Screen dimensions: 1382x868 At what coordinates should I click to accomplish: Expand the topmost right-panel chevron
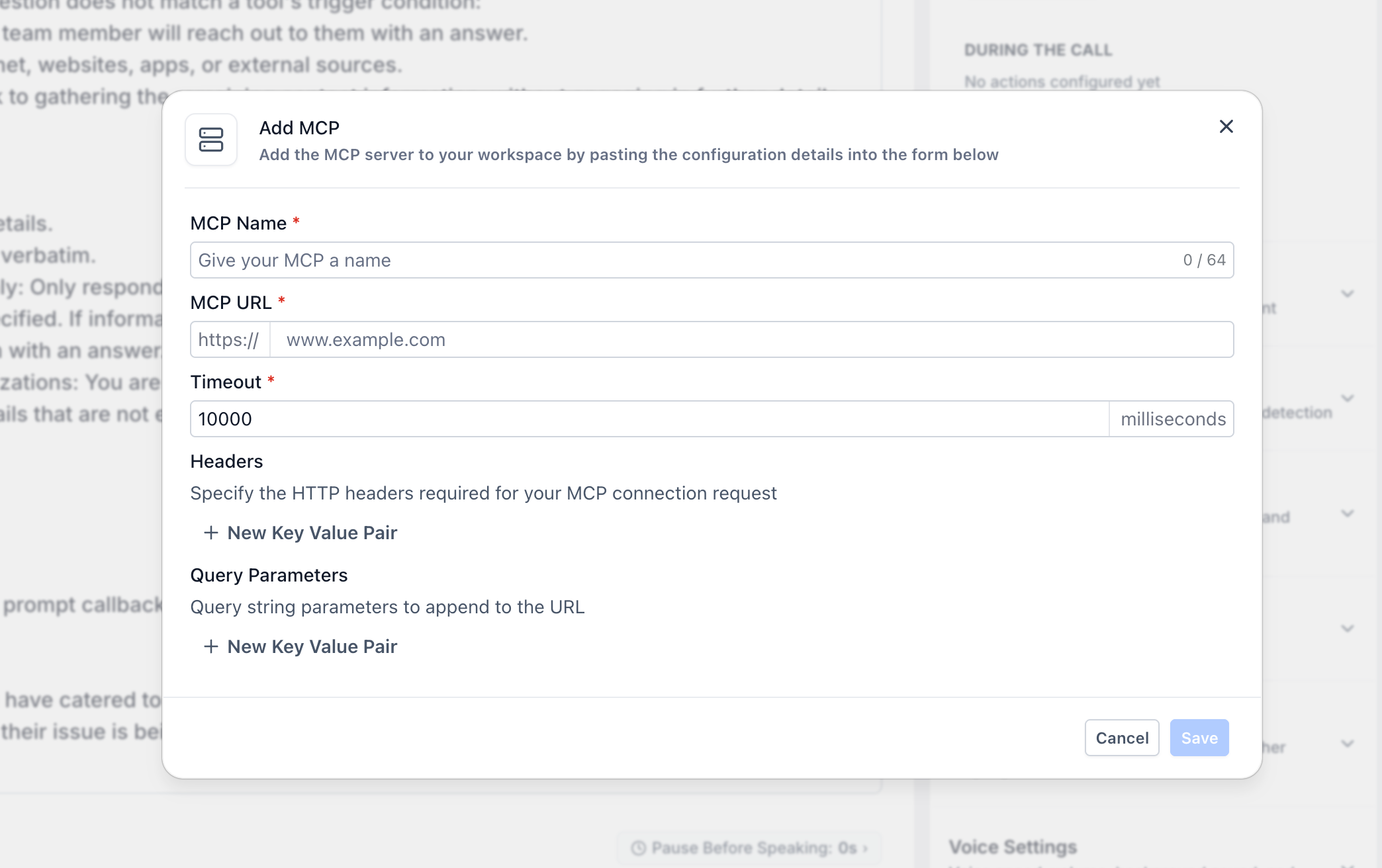coord(1348,294)
